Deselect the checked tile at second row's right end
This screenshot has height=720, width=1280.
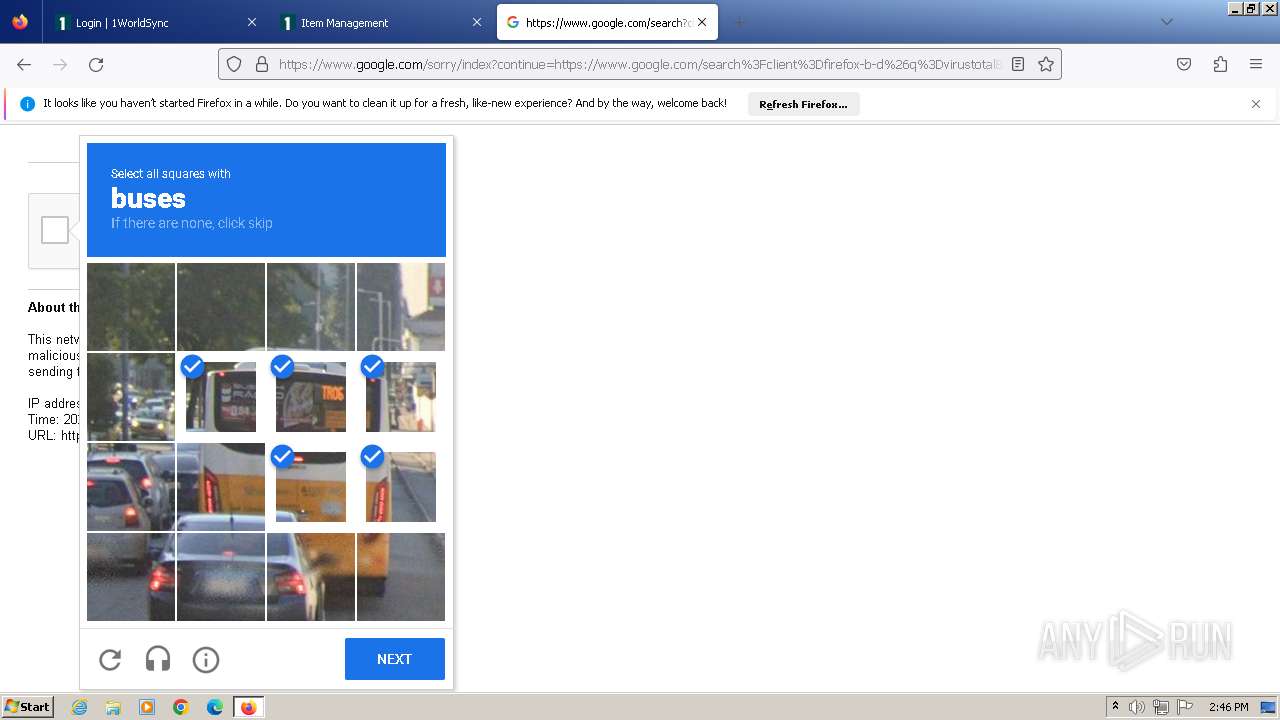401,397
